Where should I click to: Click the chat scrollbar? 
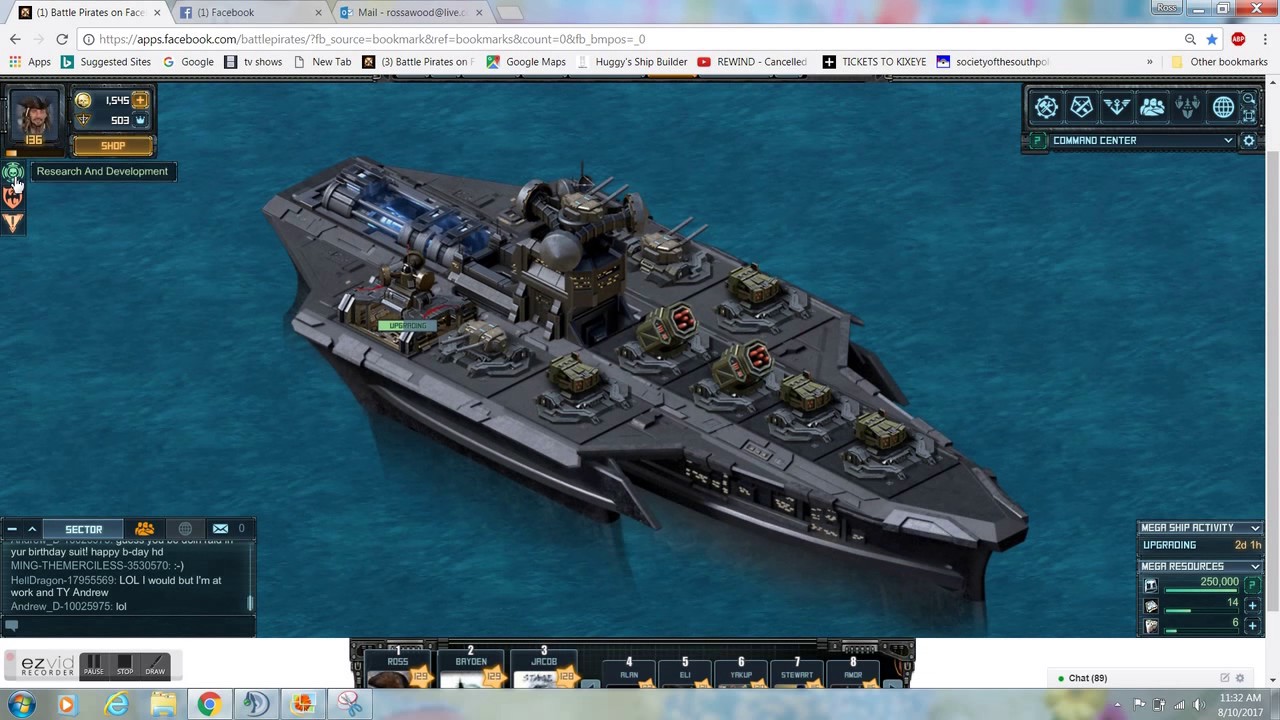tap(250, 604)
